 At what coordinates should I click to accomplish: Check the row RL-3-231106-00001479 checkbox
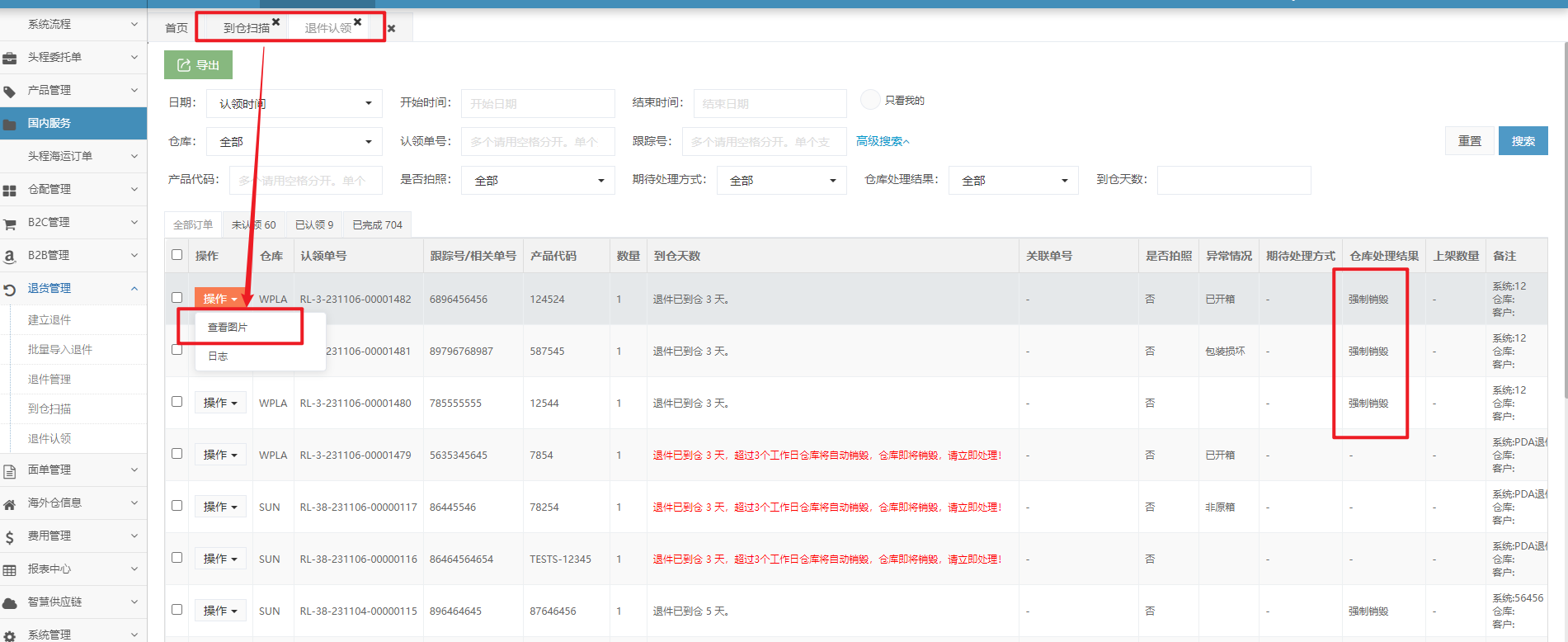177,453
